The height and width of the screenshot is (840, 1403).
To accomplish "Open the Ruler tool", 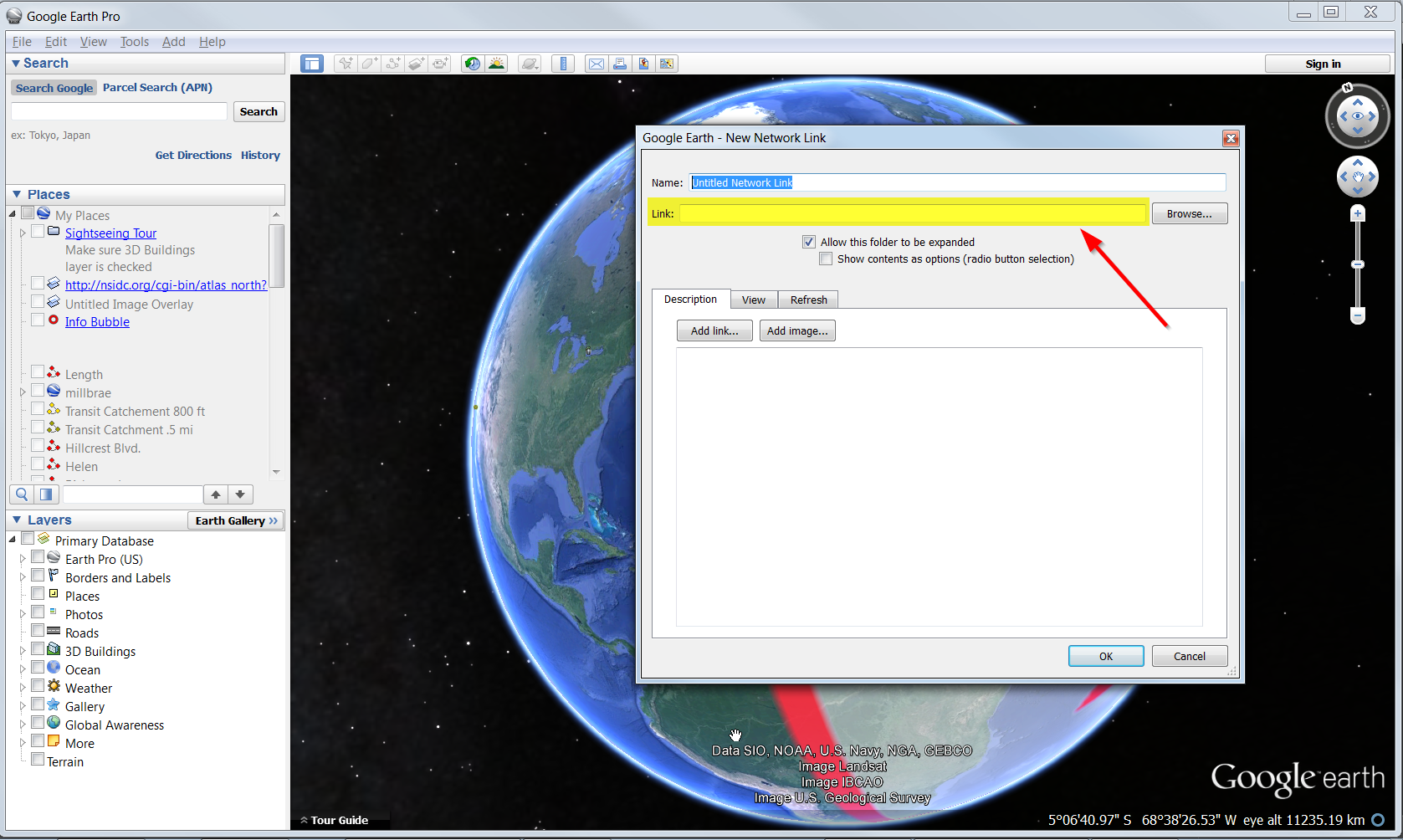I will [x=563, y=64].
